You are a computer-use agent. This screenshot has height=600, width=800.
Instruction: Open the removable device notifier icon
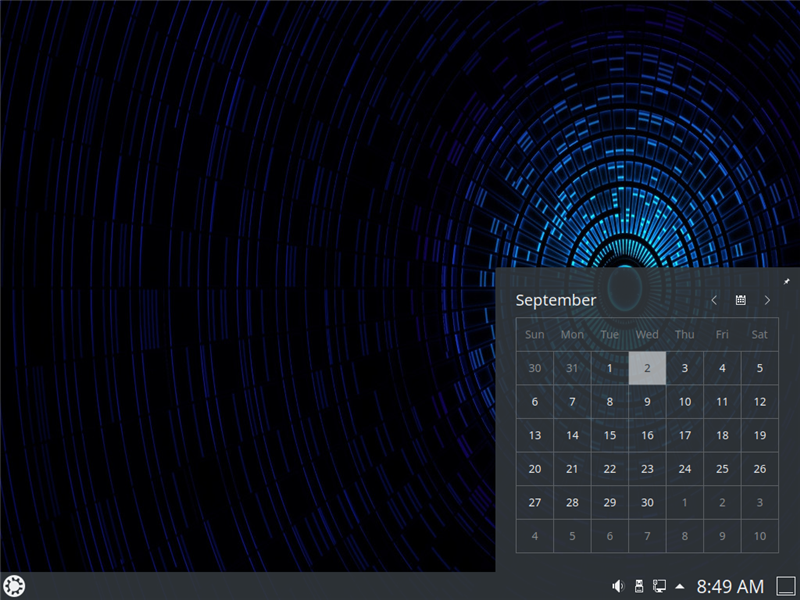638,586
